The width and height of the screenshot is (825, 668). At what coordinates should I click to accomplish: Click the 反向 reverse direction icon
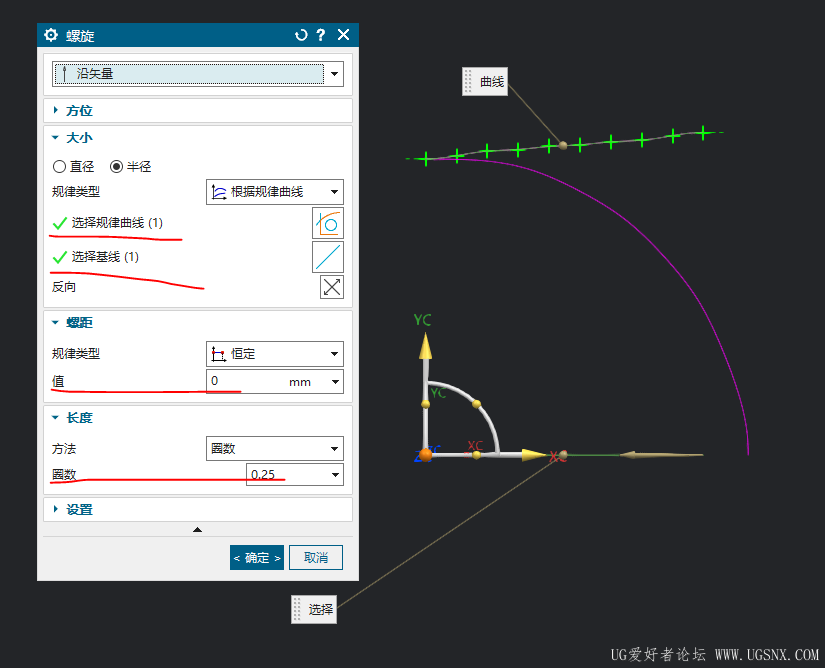pyautogui.click(x=332, y=287)
